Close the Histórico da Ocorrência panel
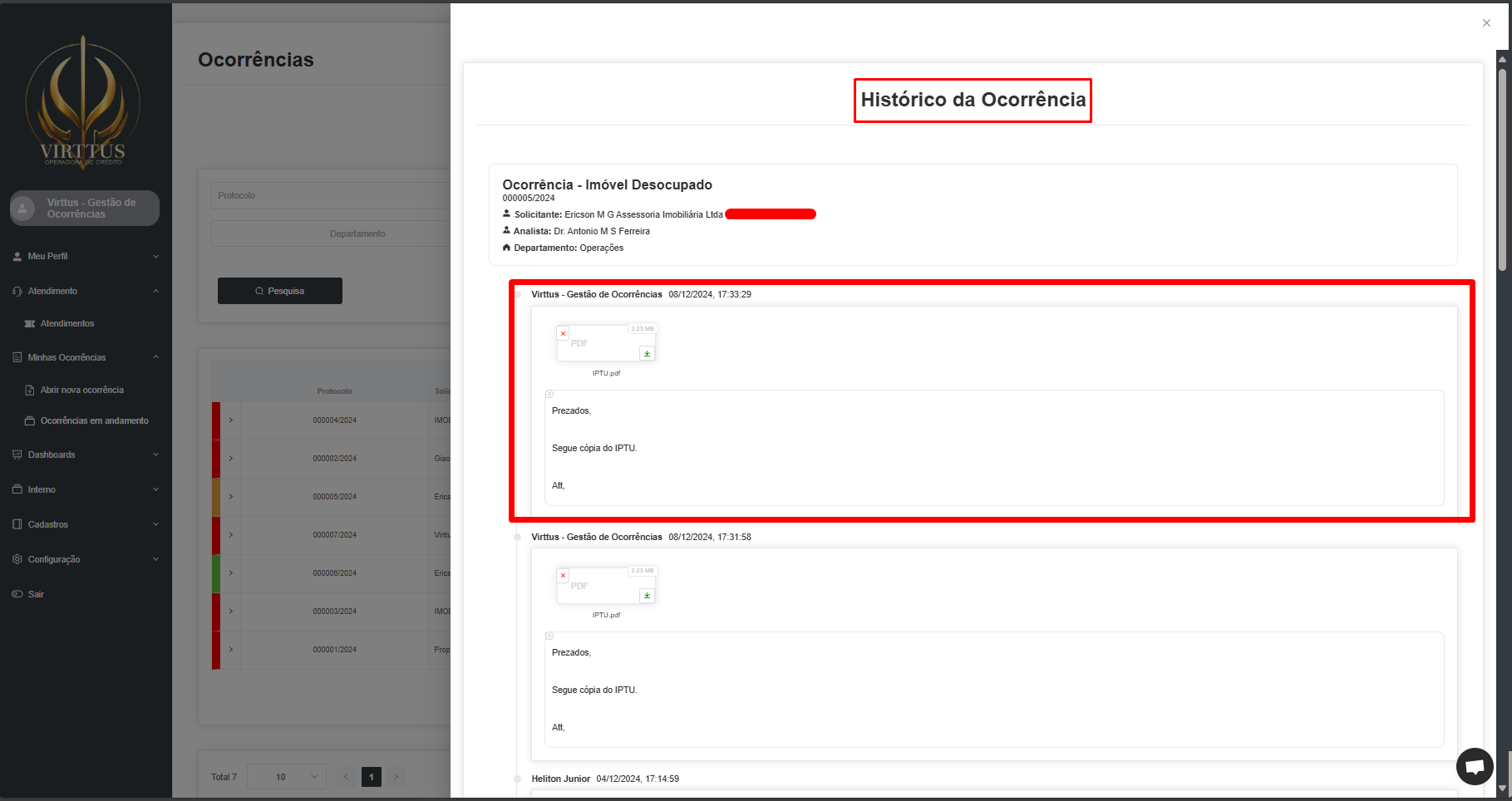 pos(1486,23)
